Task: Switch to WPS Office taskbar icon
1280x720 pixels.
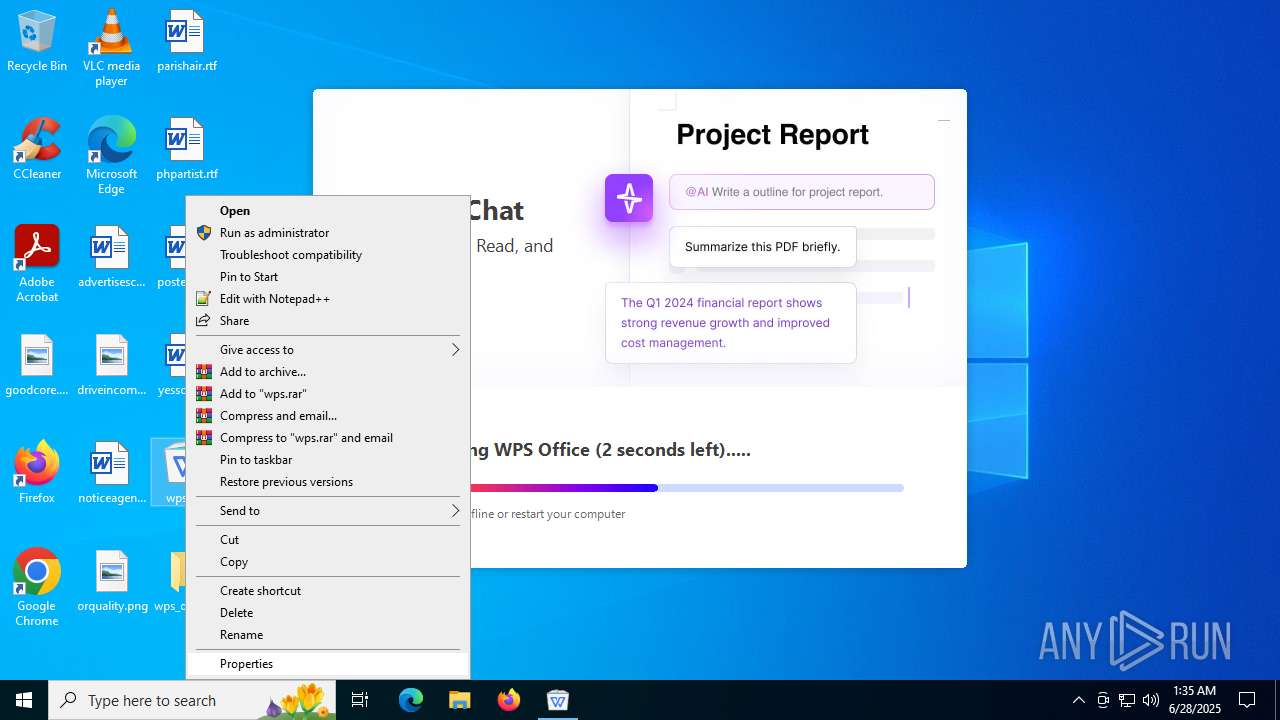Action: 557,700
